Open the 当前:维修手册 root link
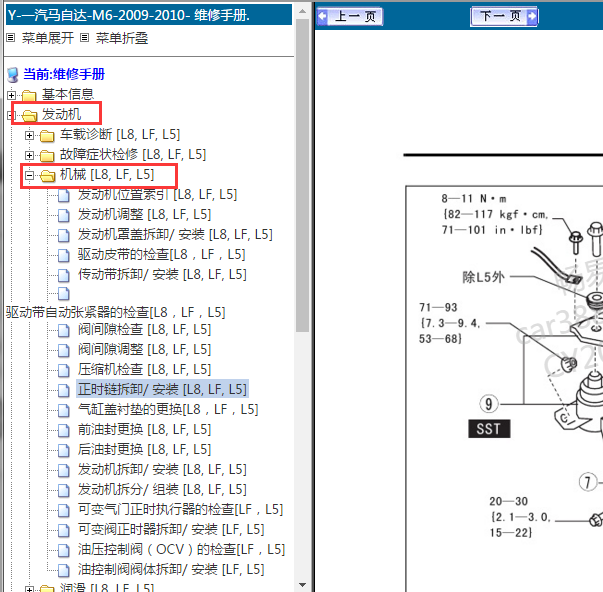 [x=64, y=74]
